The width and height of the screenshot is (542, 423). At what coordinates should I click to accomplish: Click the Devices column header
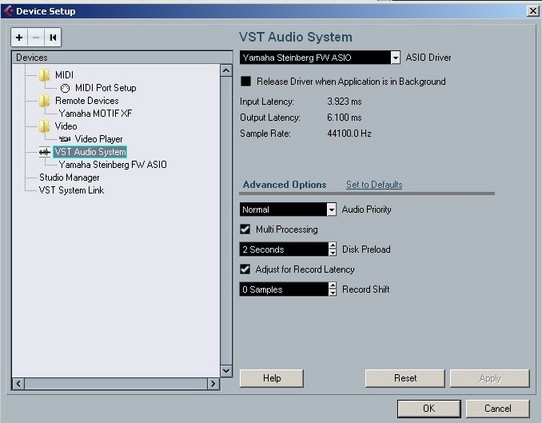pos(122,57)
